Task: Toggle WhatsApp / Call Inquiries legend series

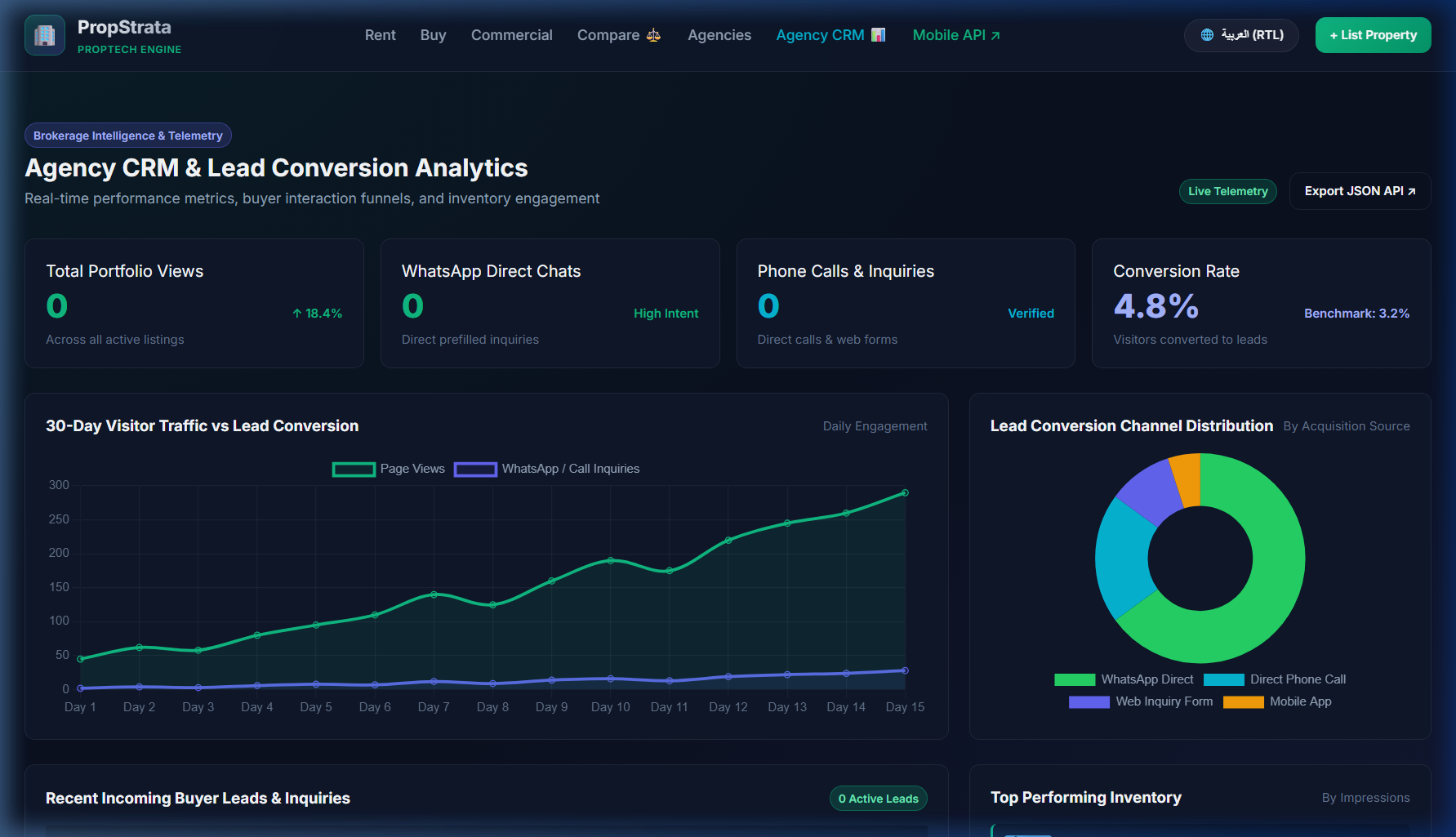Action: [x=547, y=469]
